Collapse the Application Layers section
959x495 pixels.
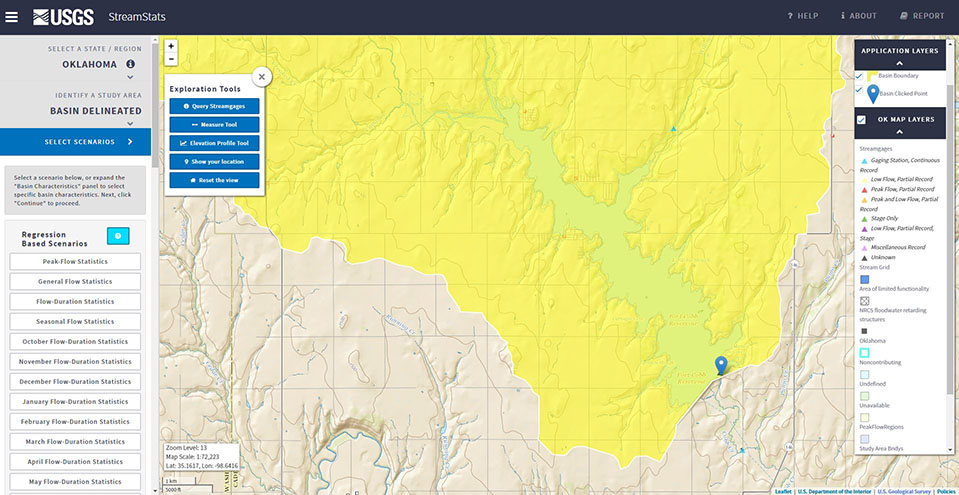click(x=899, y=62)
